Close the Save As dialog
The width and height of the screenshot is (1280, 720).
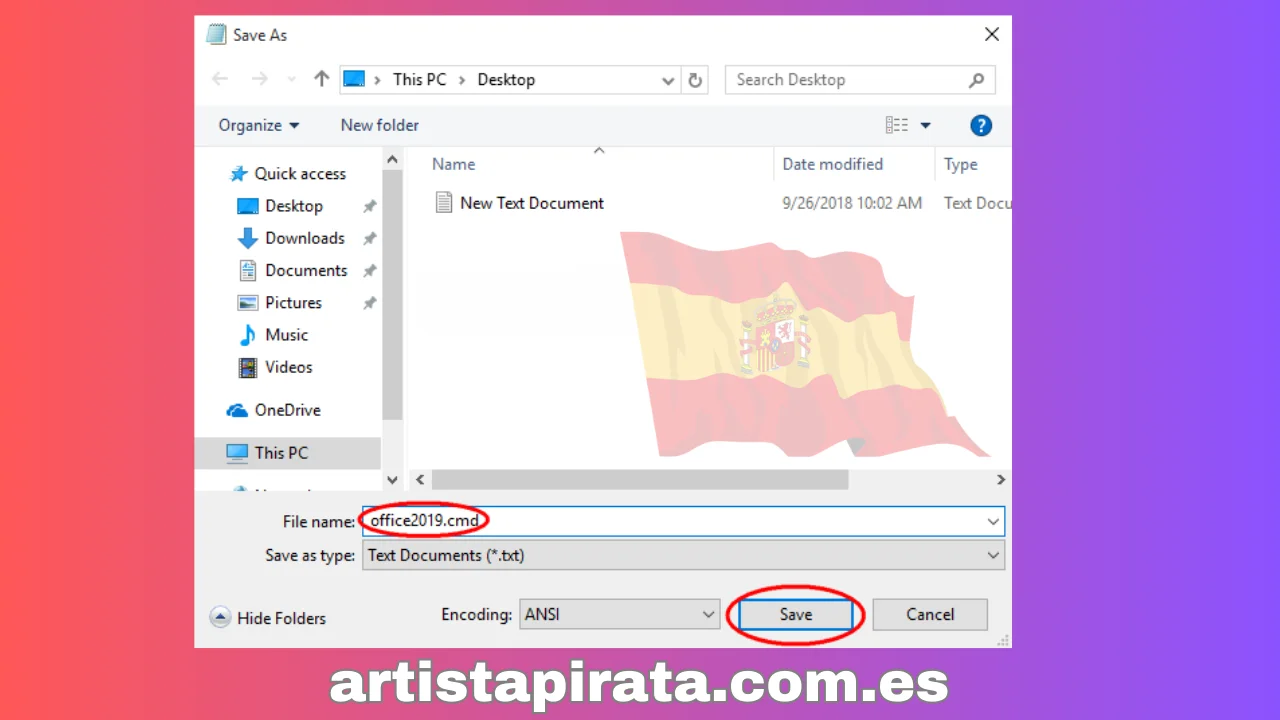pyautogui.click(x=991, y=35)
